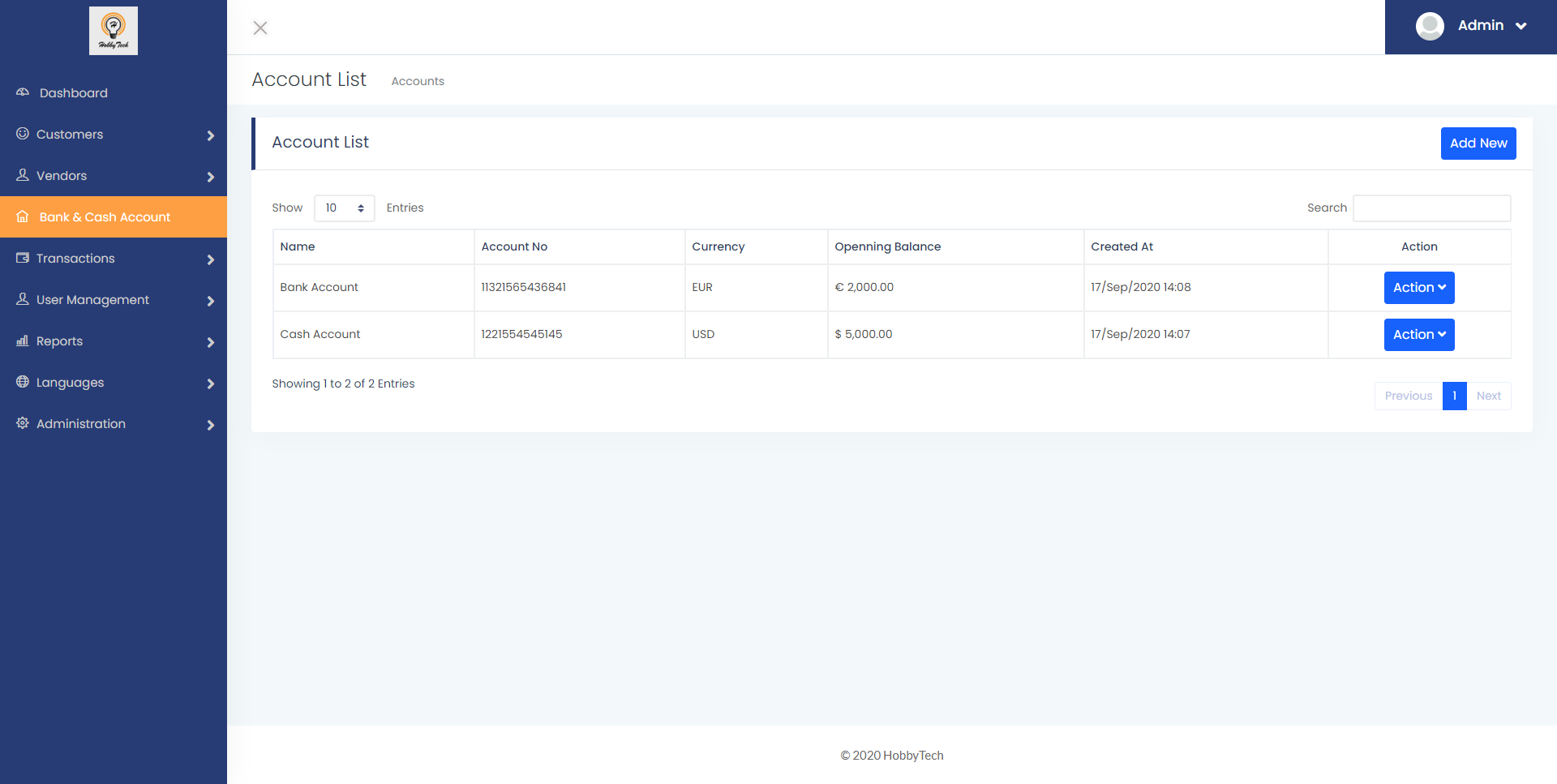
Task: Expand the Administration submenu chevron
Action: click(x=211, y=425)
